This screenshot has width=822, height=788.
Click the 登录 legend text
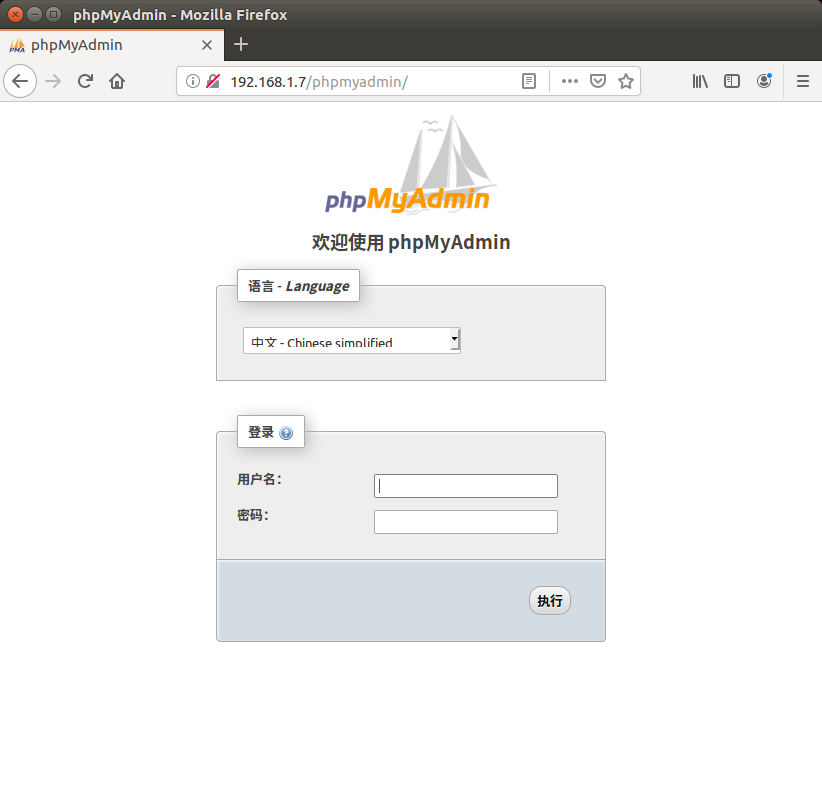[261, 433]
